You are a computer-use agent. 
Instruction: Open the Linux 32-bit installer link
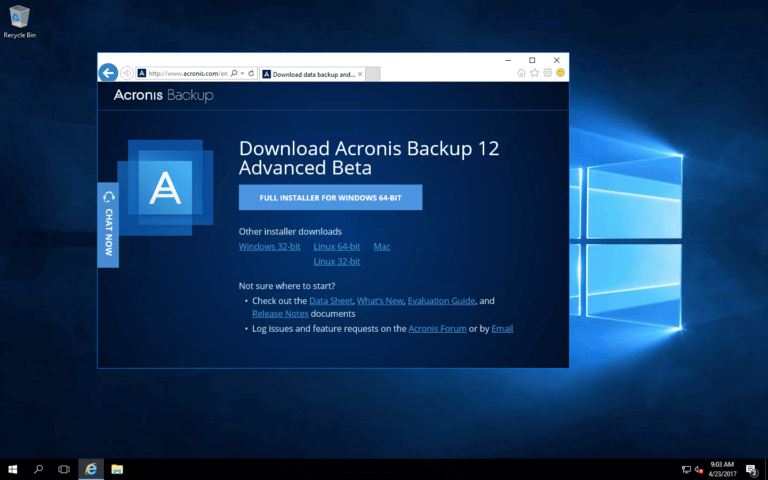[337, 262]
